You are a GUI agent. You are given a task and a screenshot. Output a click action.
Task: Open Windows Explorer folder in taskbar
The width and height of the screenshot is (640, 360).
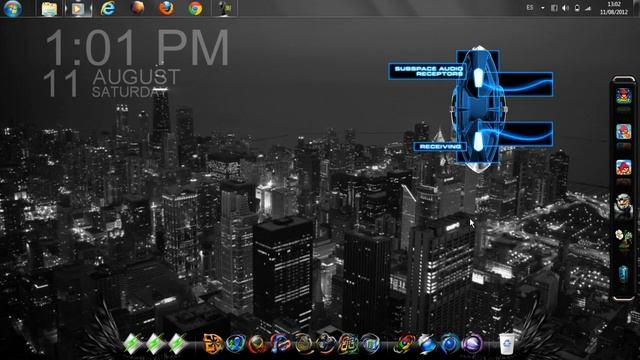(x=49, y=9)
